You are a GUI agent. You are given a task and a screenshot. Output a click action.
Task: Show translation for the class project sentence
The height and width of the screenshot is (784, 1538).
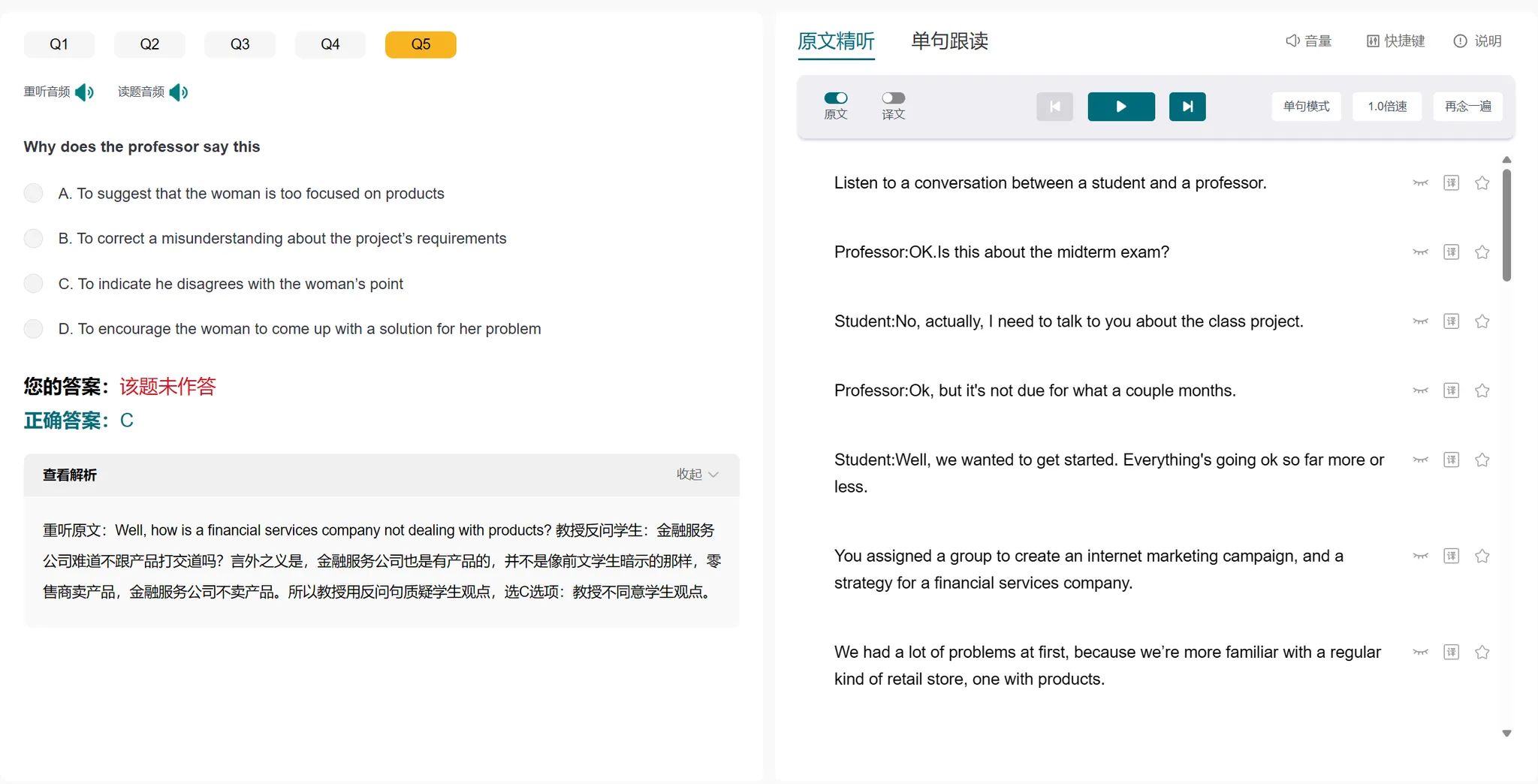(1451, 321)
